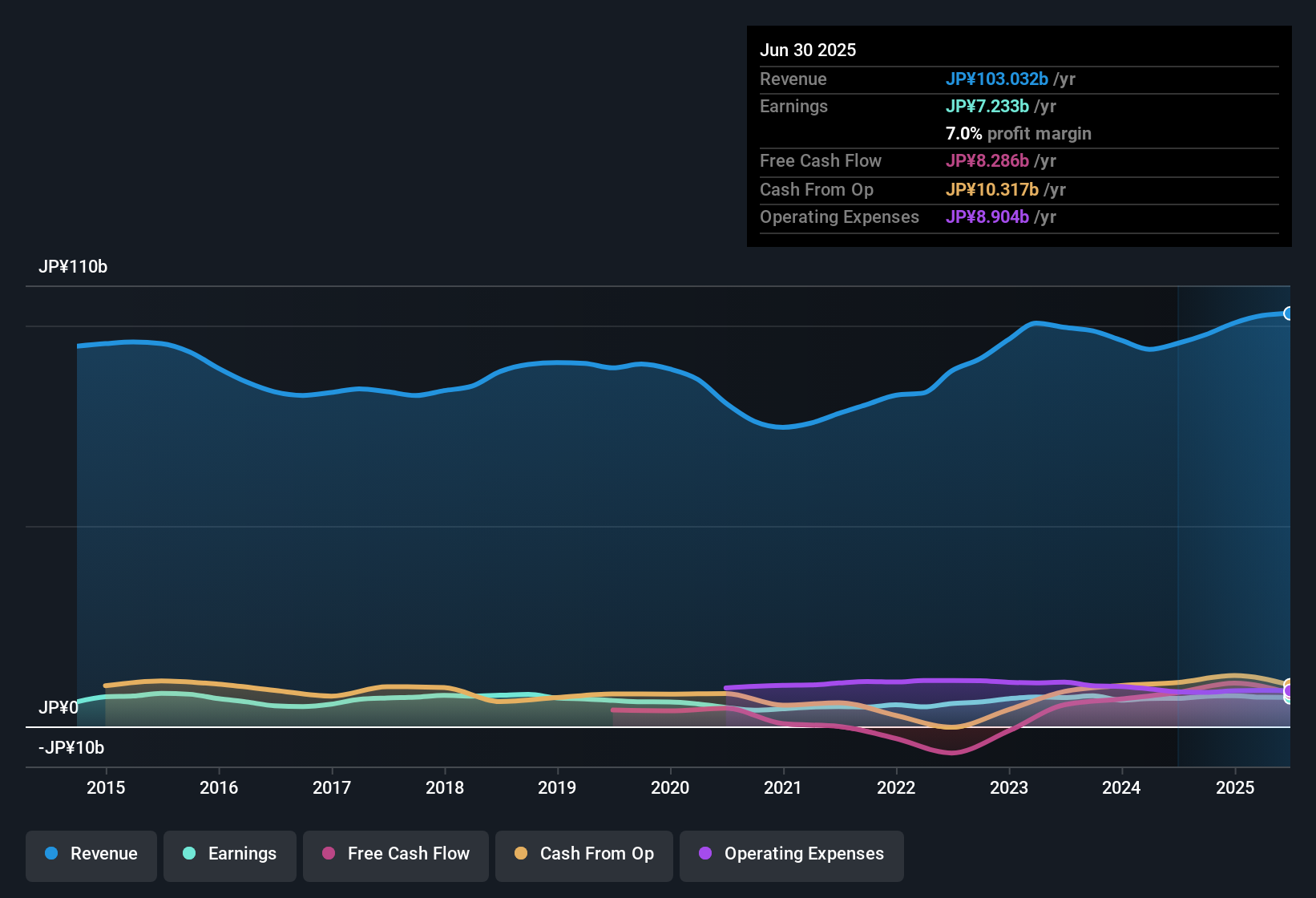1316x898 pixels.
Task: Click the 2021 x-axis label
Action: pos(783,787)
